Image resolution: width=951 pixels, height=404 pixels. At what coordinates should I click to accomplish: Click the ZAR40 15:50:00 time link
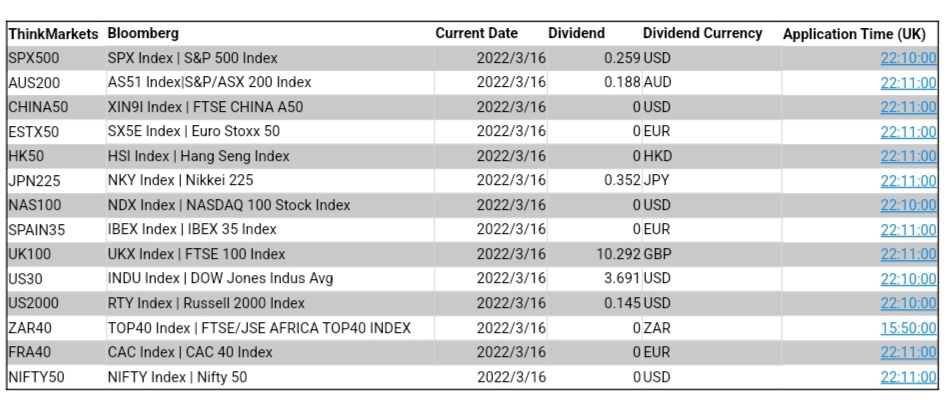pos(908,328)
